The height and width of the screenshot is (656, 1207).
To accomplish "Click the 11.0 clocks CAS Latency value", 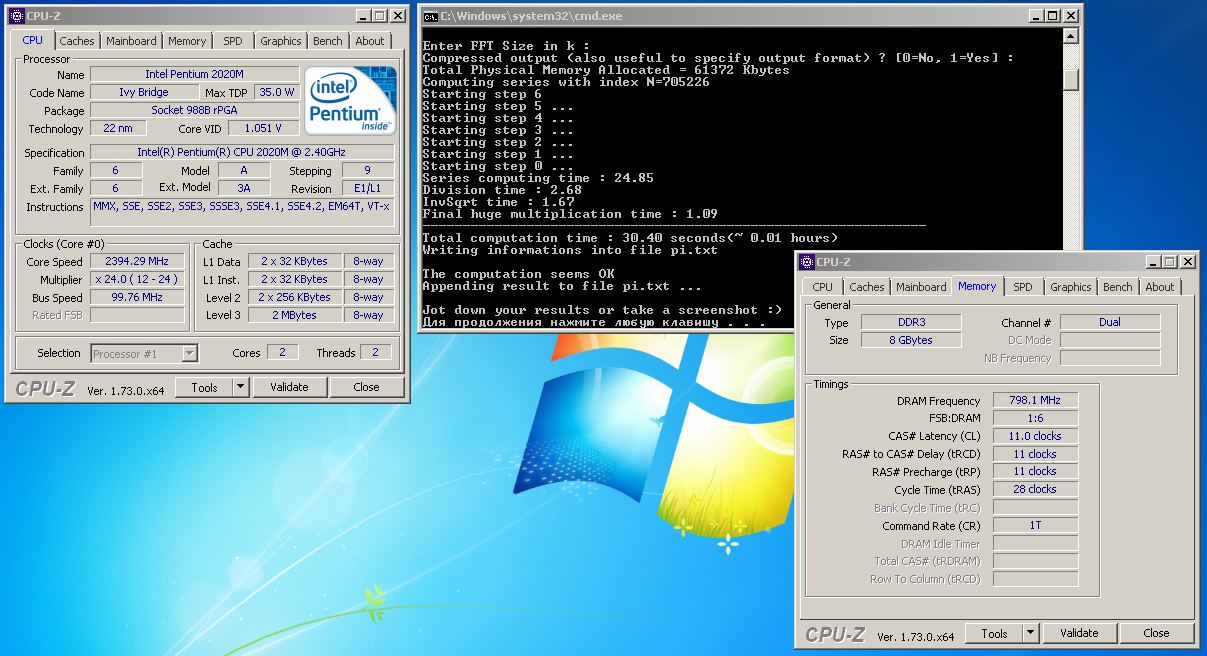I will (1035, 436).
